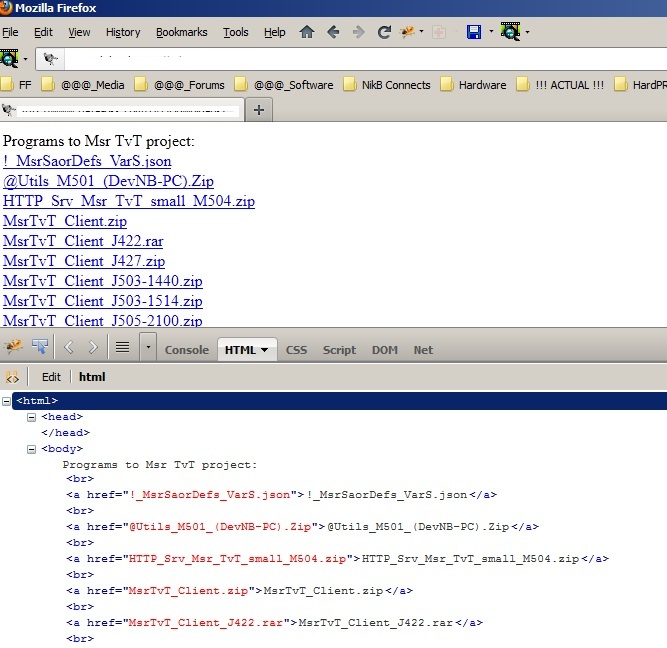Click the site identity bird icon in address bar
Image resolution: width=667 pixels, height=648 pixels.
[x=50, y=59]
